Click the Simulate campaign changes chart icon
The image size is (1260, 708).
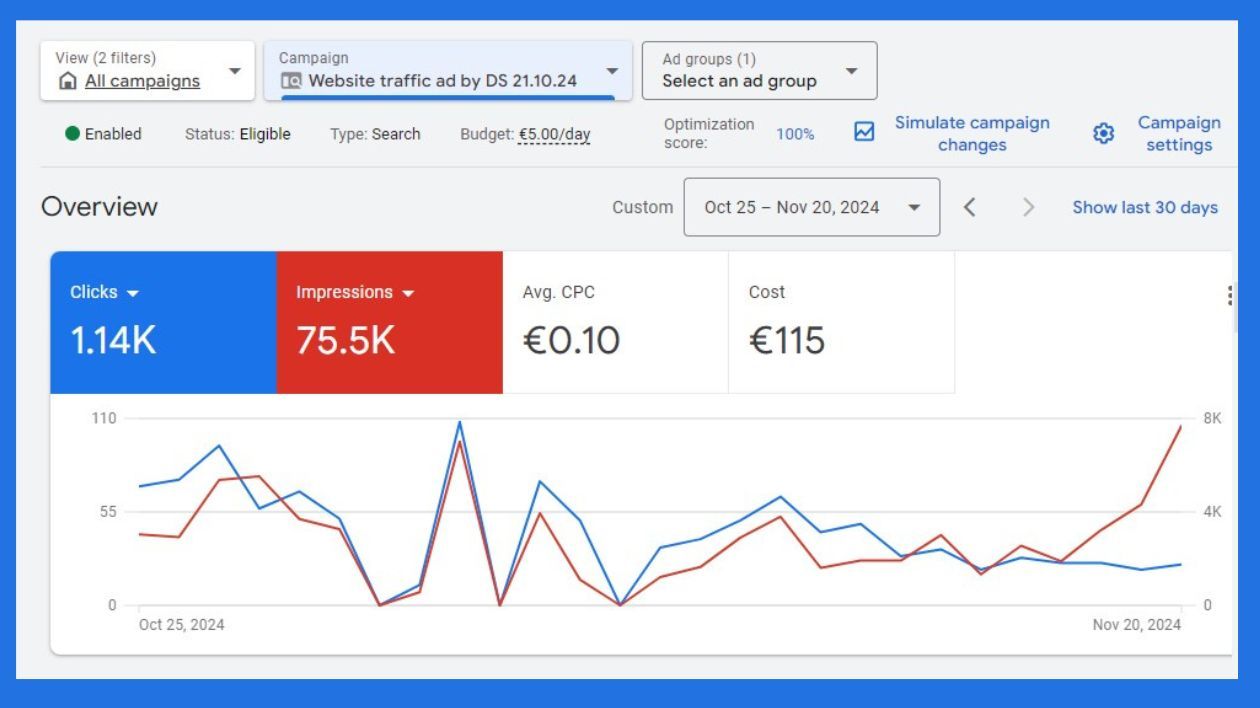point(864,132)
